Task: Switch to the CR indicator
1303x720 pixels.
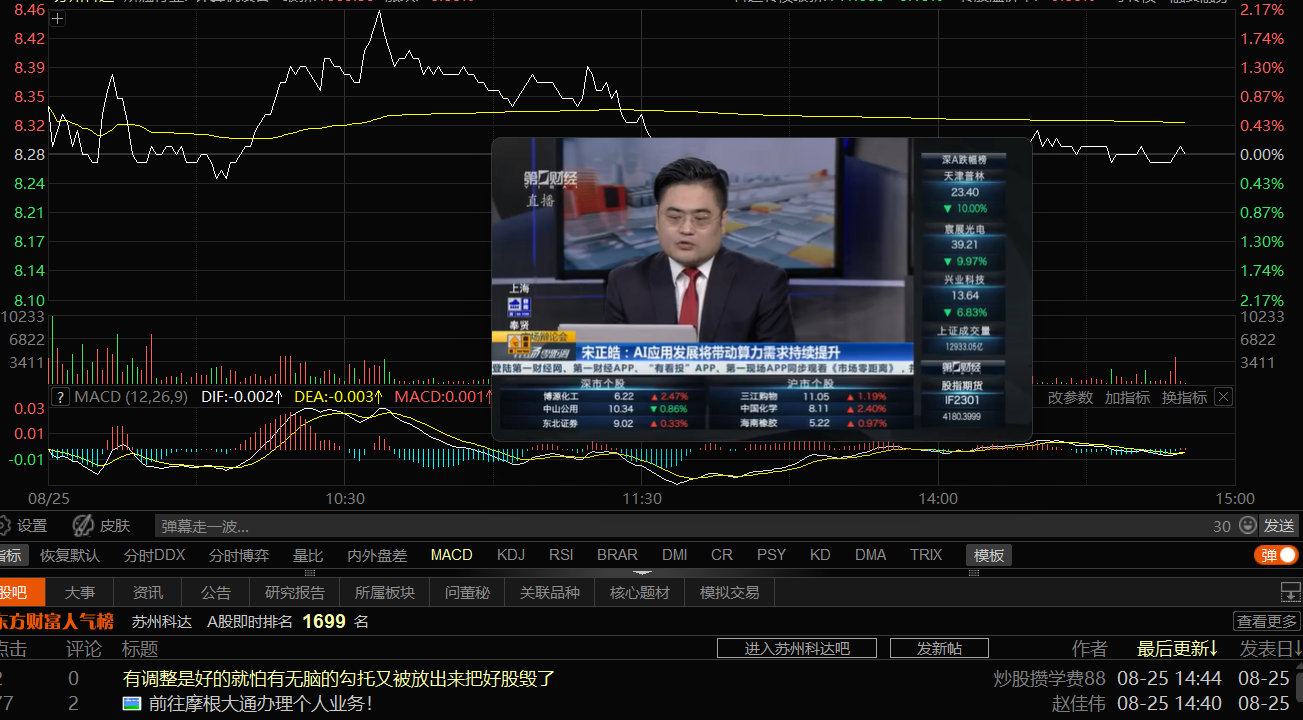Action: 722,555
